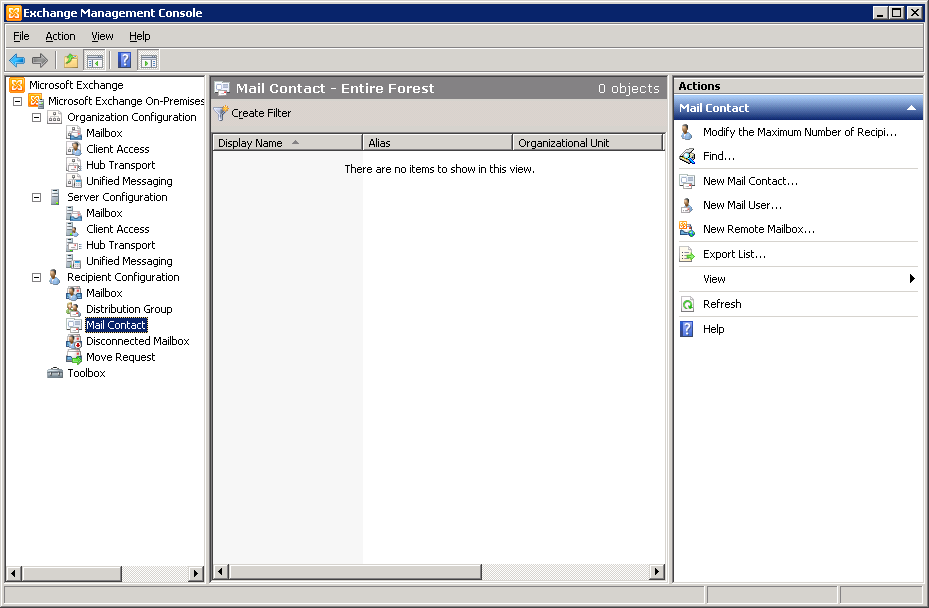This screenshot has height=608, width=929.
Task: Click the results pane horizontal scrollbar thumb
Action: pos(355,572)
